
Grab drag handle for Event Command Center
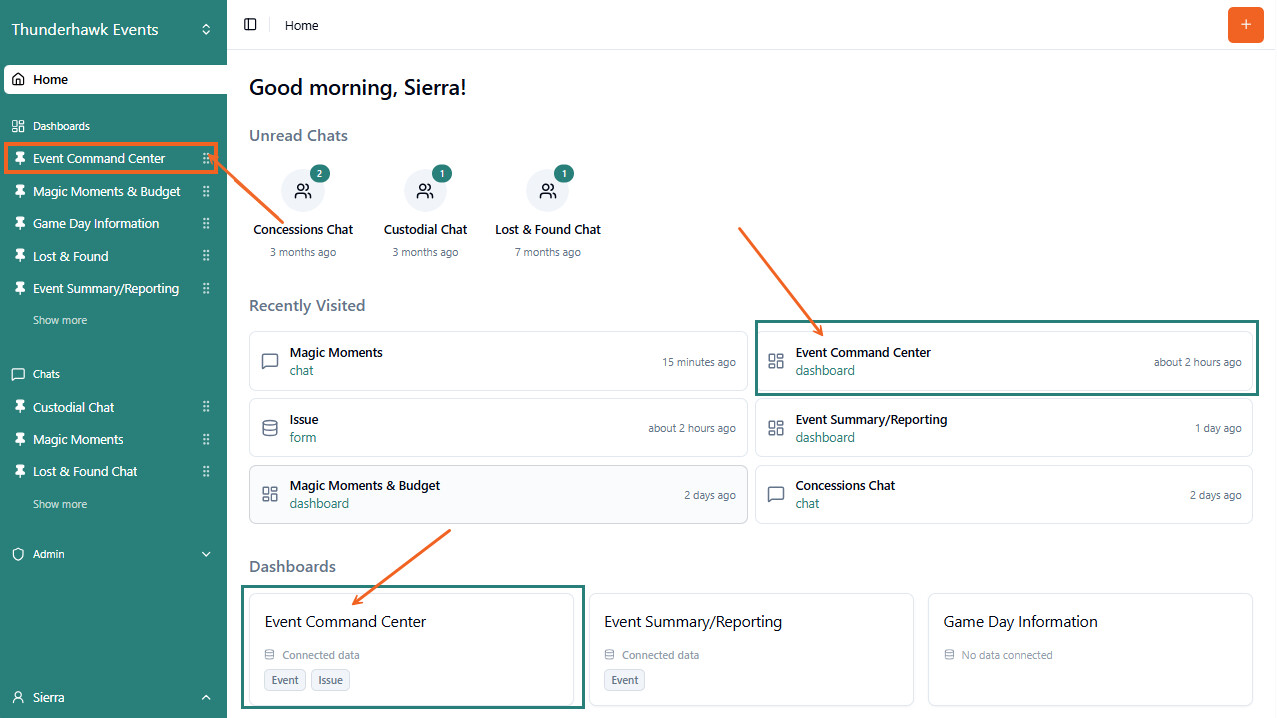tap(206, 158)
